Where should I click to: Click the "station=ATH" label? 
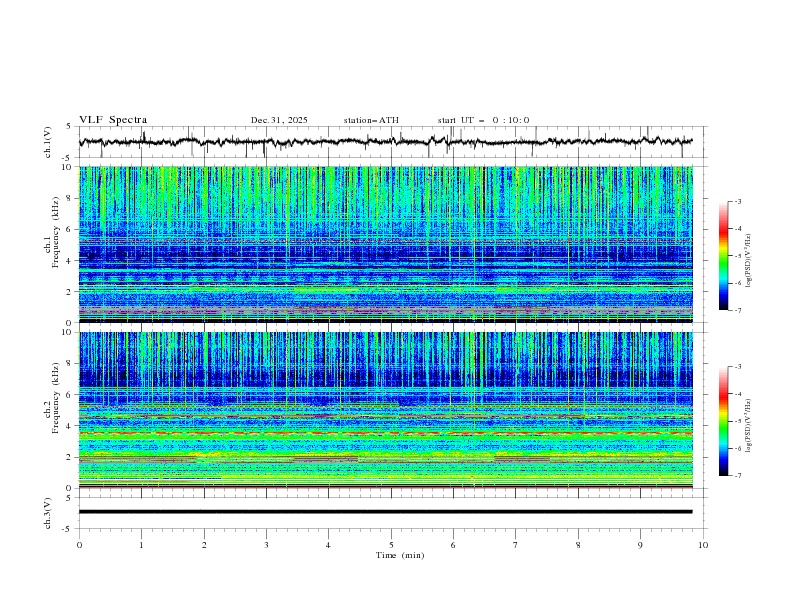(x=371, y=120)
